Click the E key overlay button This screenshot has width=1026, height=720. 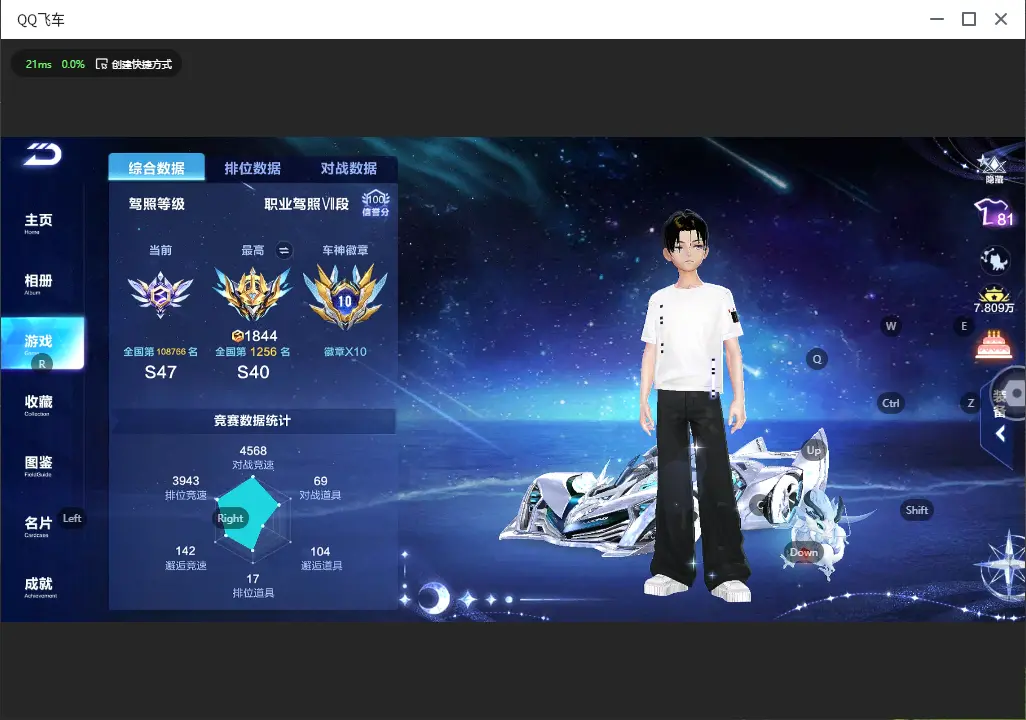(x=963, y=326)
